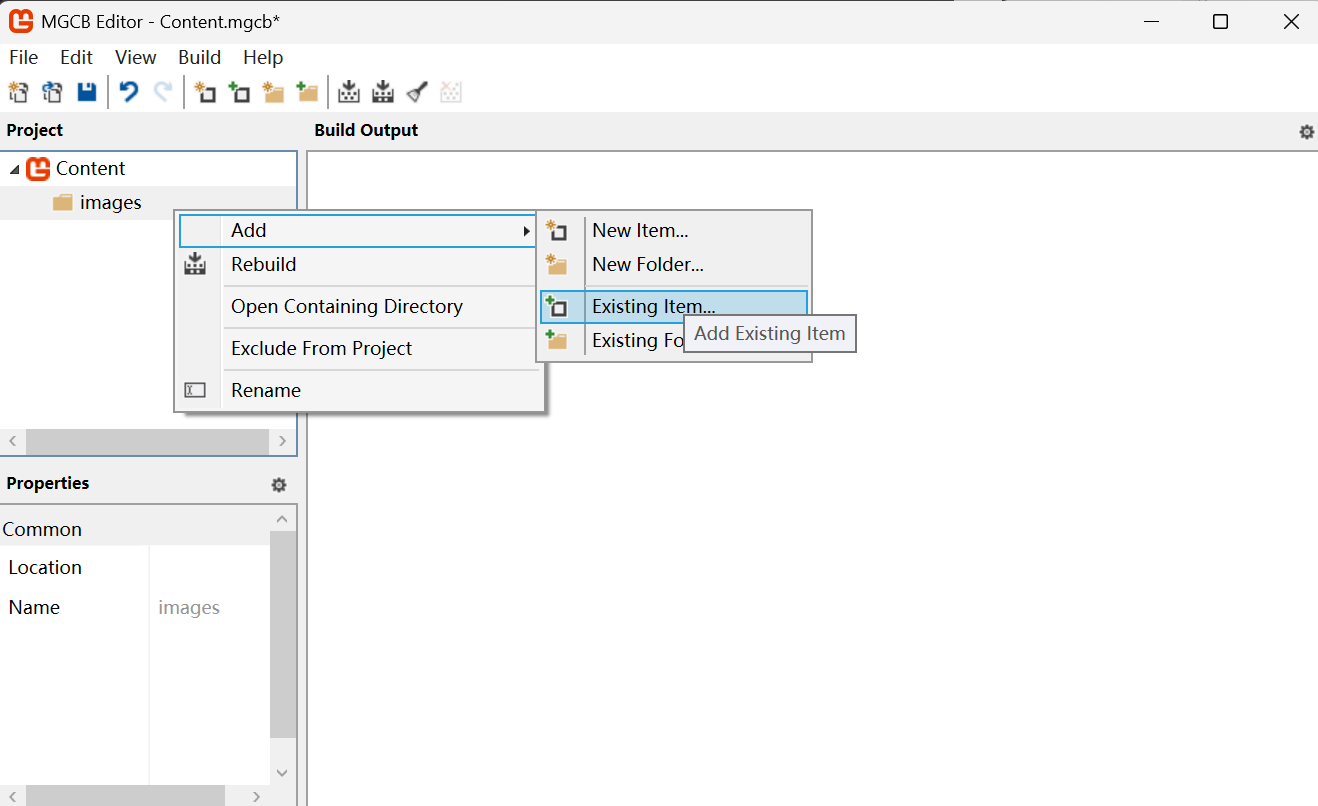Open the Build menu
Viewport: 1318px width, 806px height.
[199, 57]
